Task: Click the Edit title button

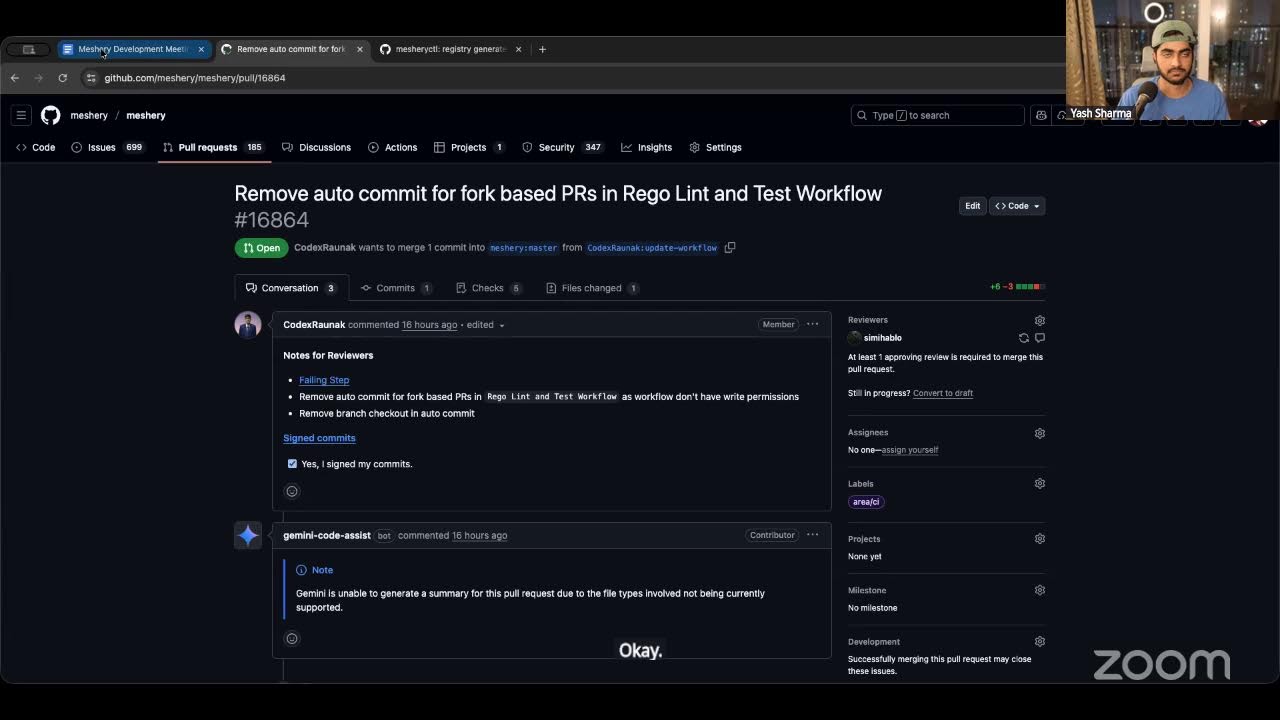Action: point(972,206)
